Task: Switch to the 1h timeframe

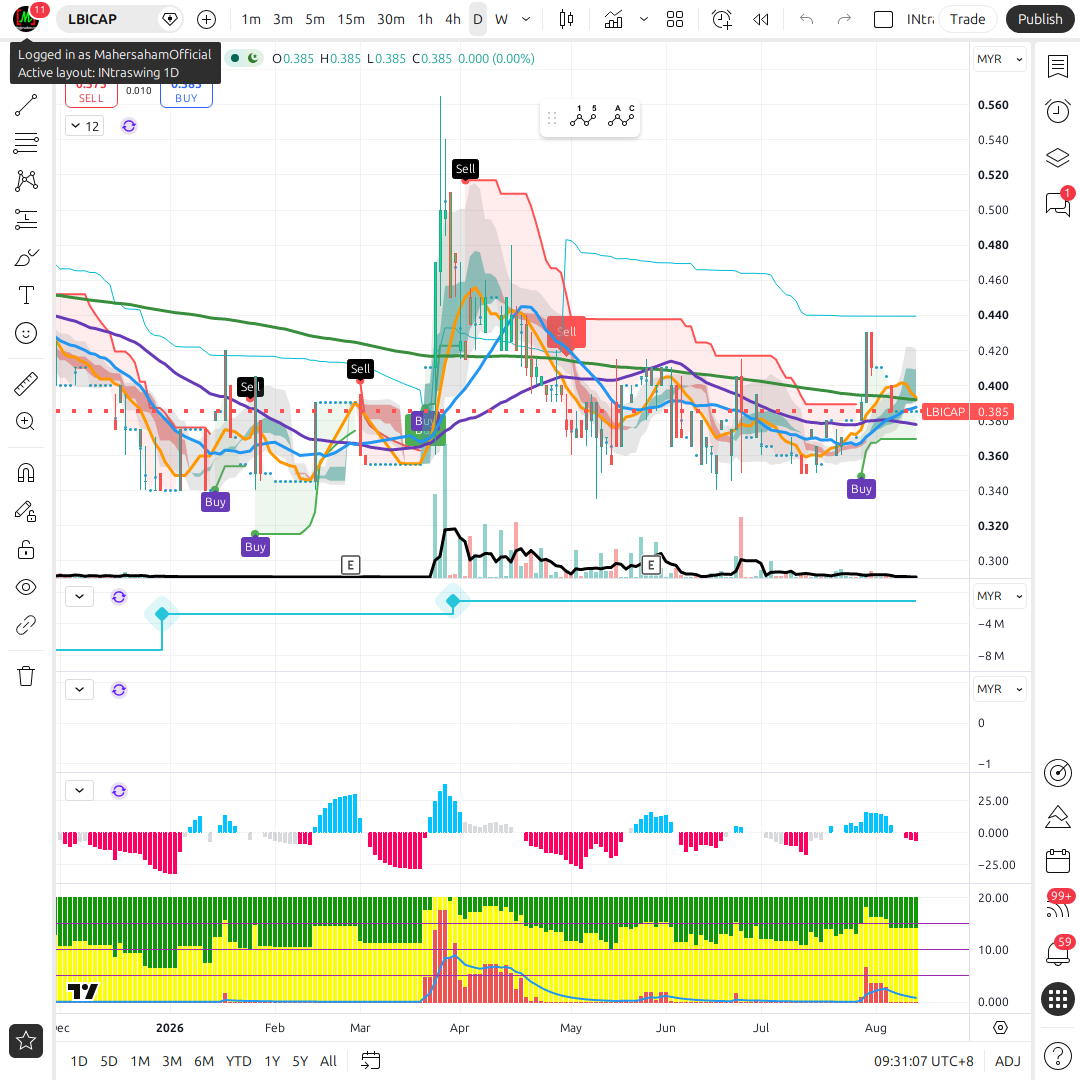Action: pos(425,19)
